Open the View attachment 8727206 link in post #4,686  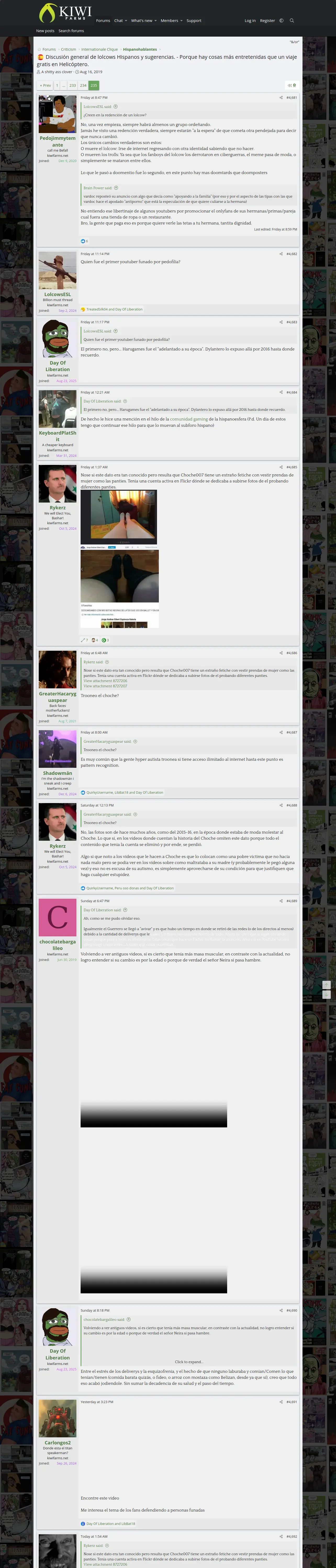click(x=105, y=681)
